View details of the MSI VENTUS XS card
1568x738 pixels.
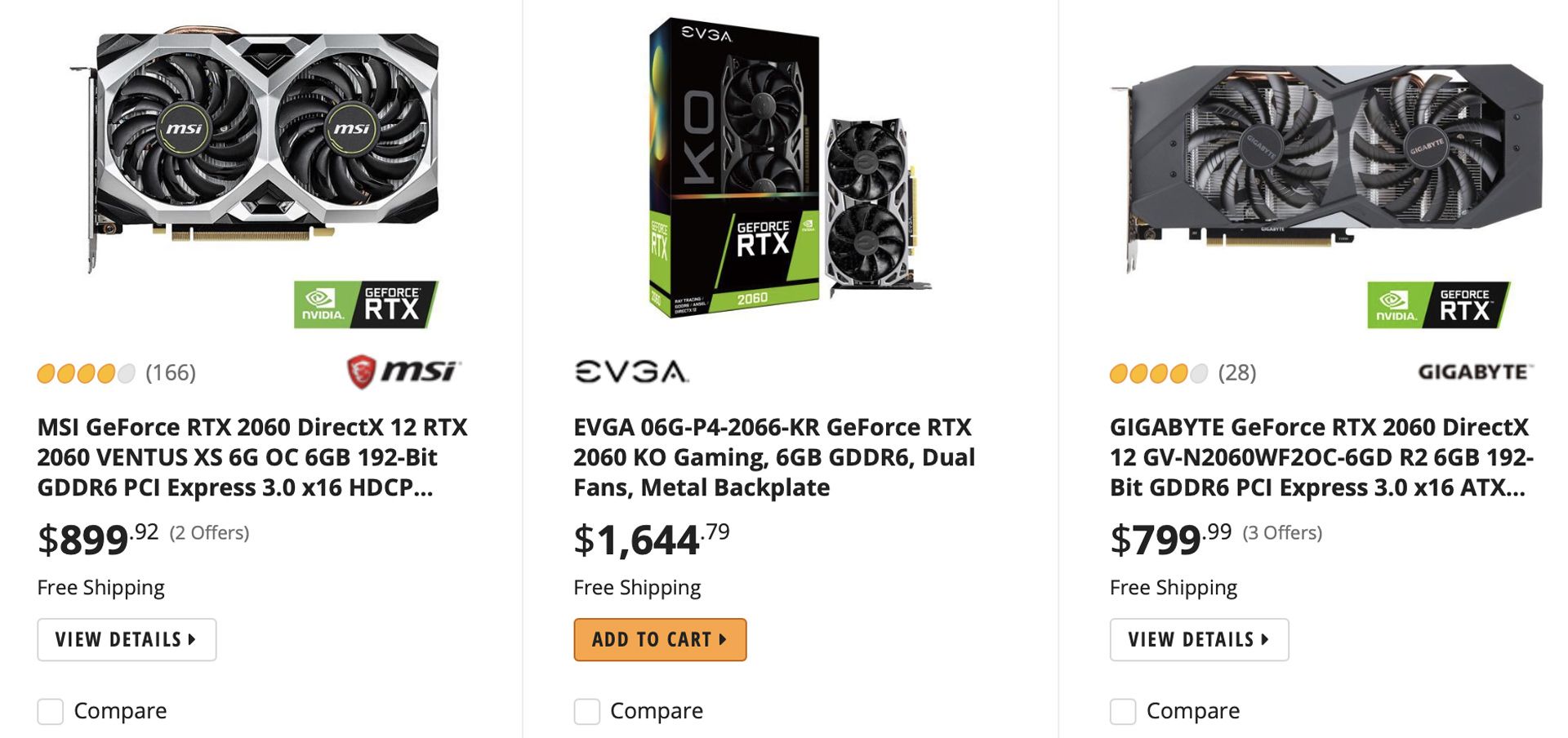click(x=127, y=640)
